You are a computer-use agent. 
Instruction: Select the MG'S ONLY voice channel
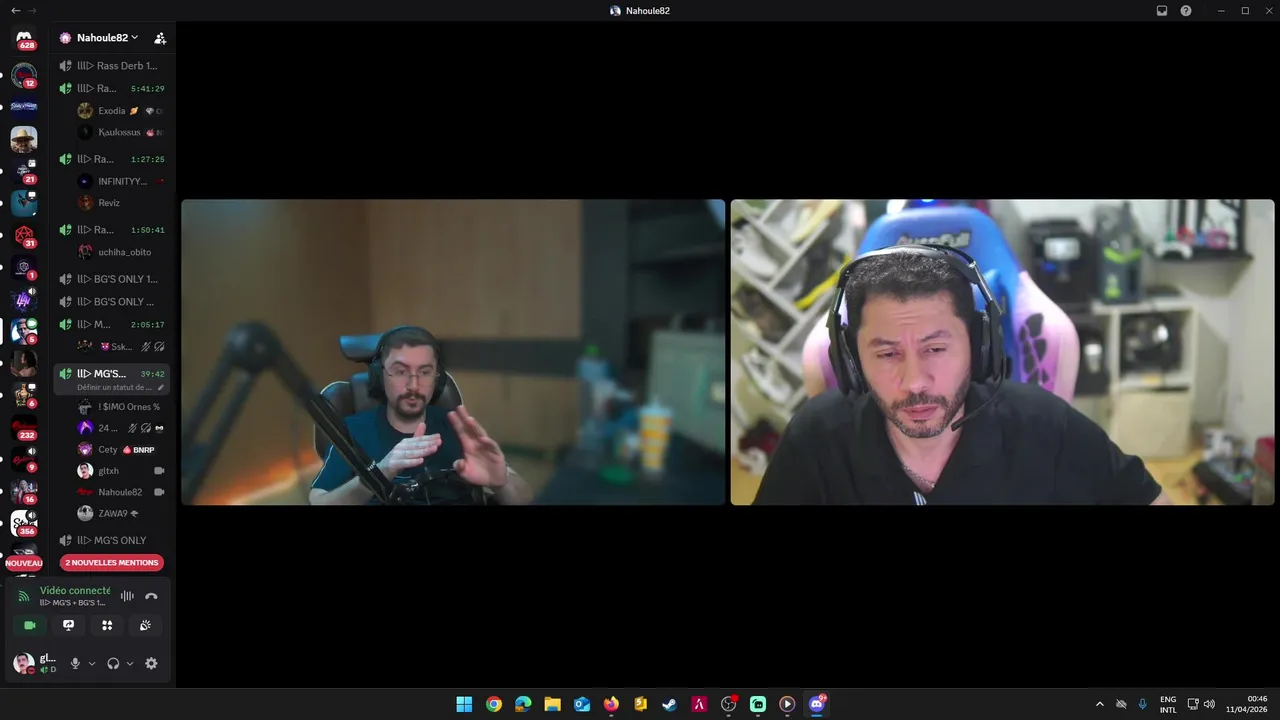pyautogui.click(x=111, y=541)
